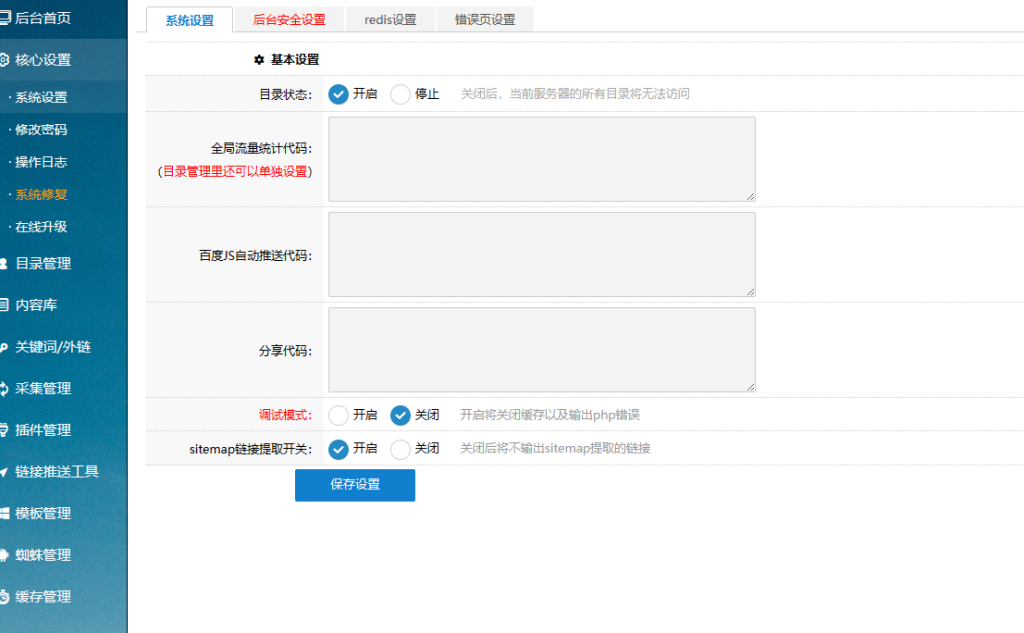Expand the 目录管理 sidebar menu
Viewport: 1024px width, 633px height.
tap(43, 264)
